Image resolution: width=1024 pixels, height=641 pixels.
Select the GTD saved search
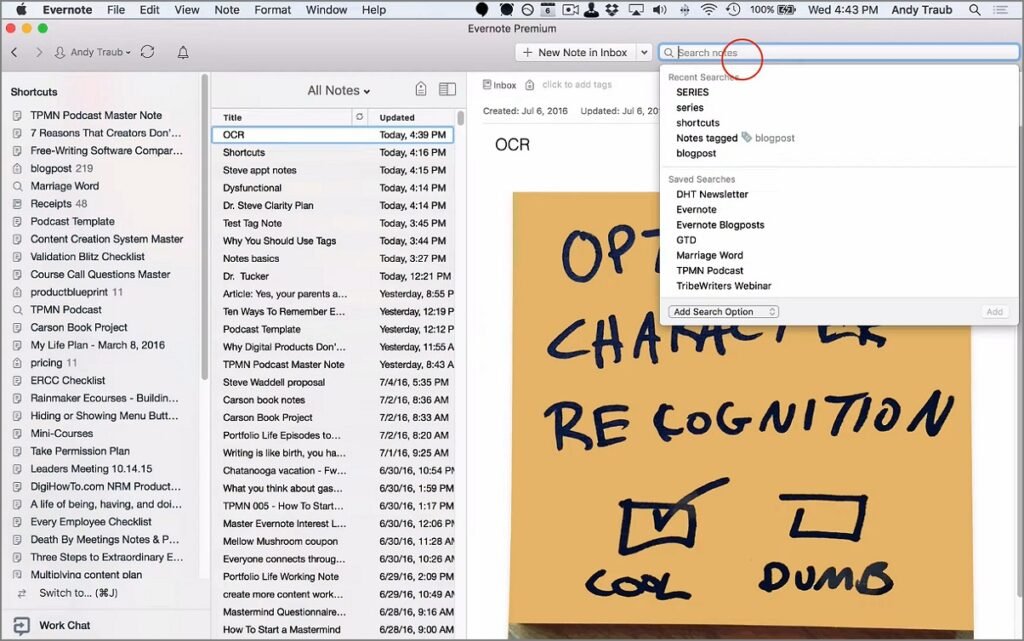click(x=686, y=240)
